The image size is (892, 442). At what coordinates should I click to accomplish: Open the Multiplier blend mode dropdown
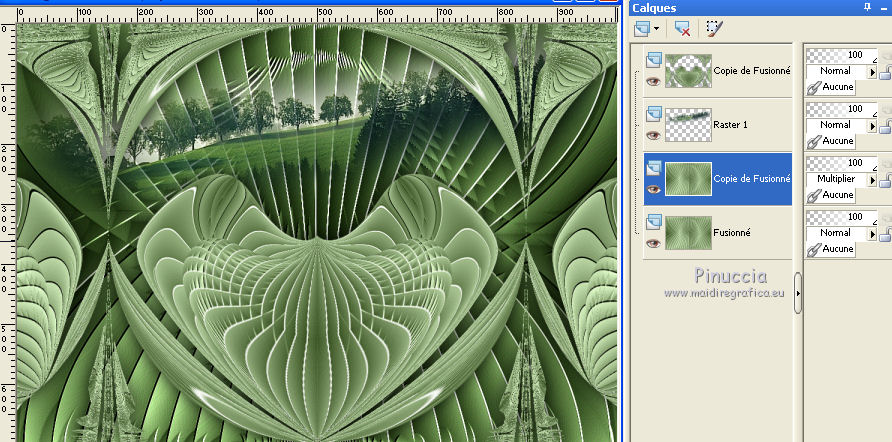(872, 181)
